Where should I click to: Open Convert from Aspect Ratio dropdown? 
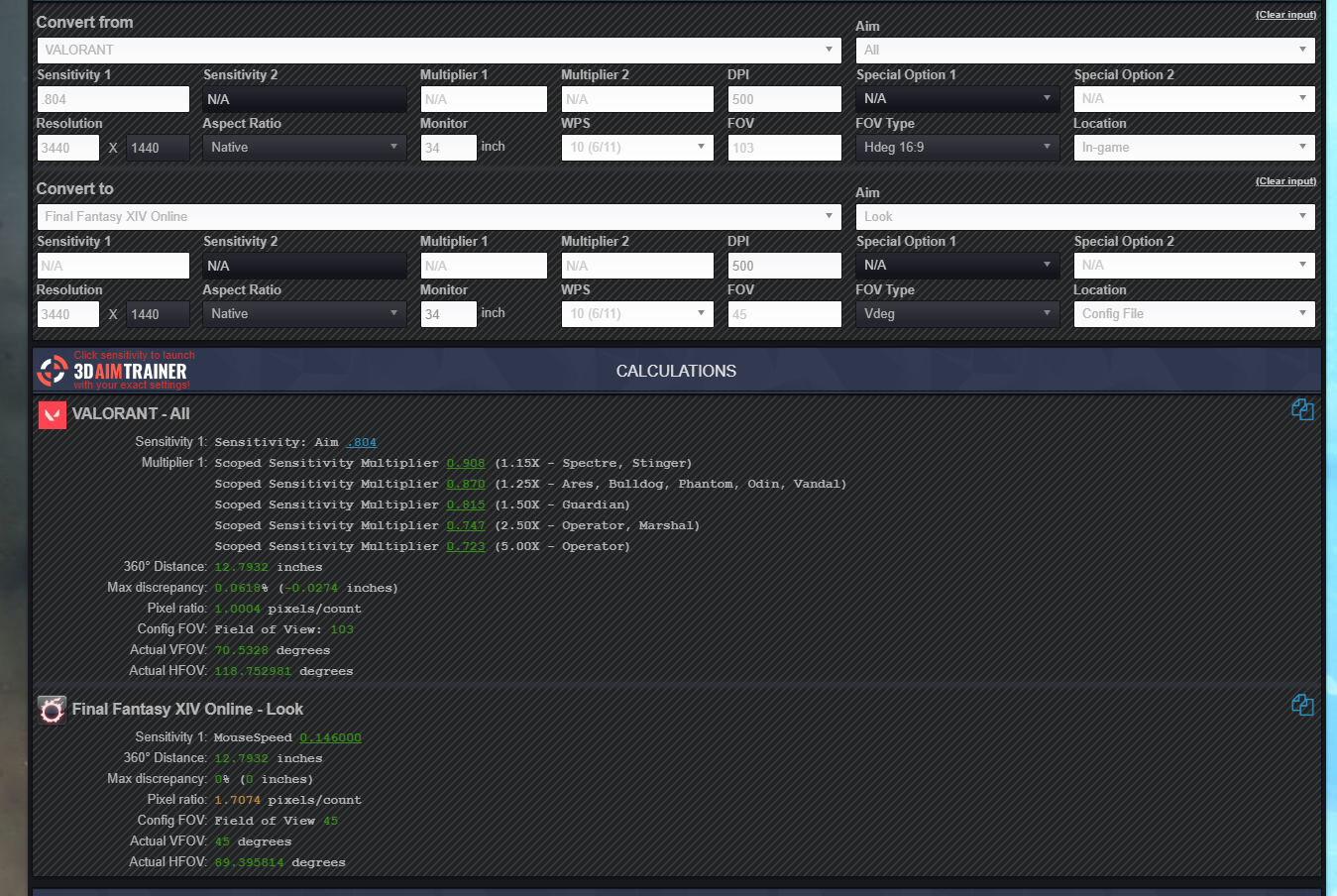pos(304,147)
